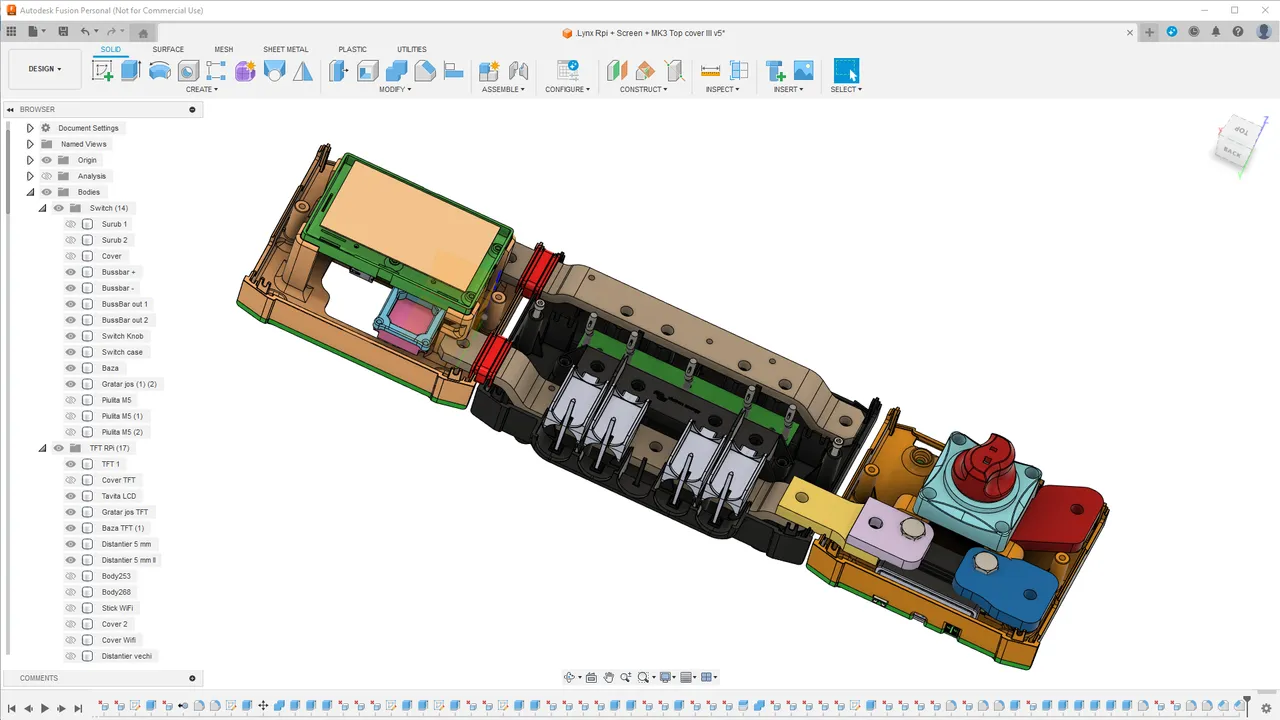
Task: Click the Extrude tool icon
Action: click(x=130, y=71)
